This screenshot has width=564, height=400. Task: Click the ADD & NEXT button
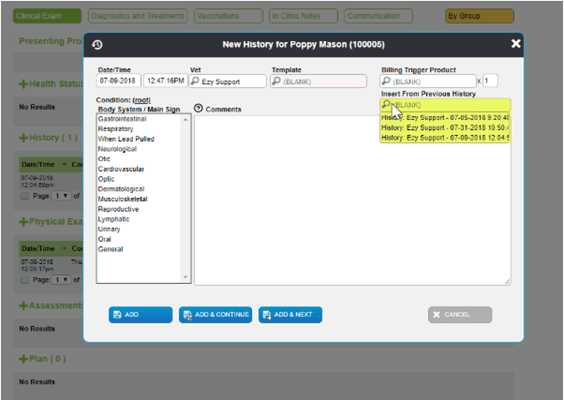point(290,315)
